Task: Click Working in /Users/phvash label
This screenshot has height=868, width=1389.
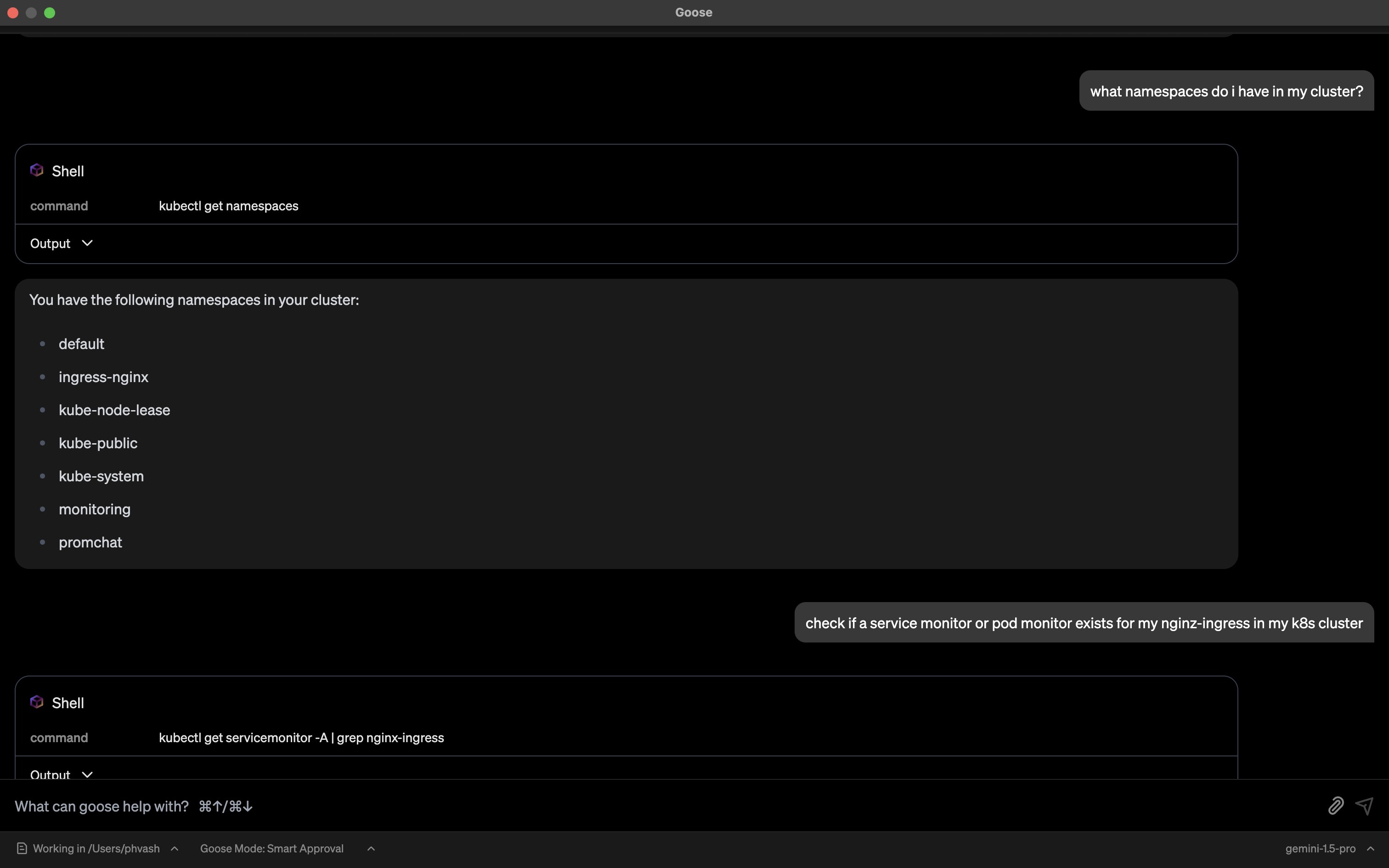Action: pos(96,849)
